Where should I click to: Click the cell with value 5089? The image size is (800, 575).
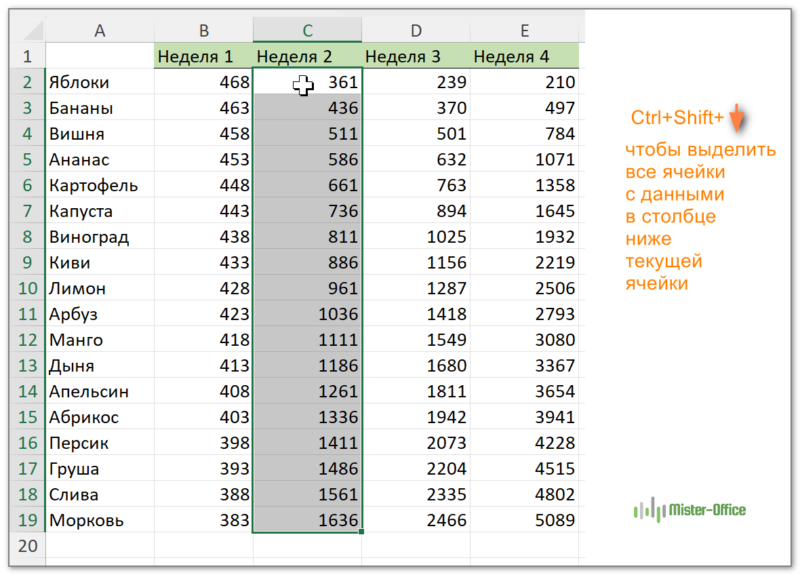coord(523,521)
